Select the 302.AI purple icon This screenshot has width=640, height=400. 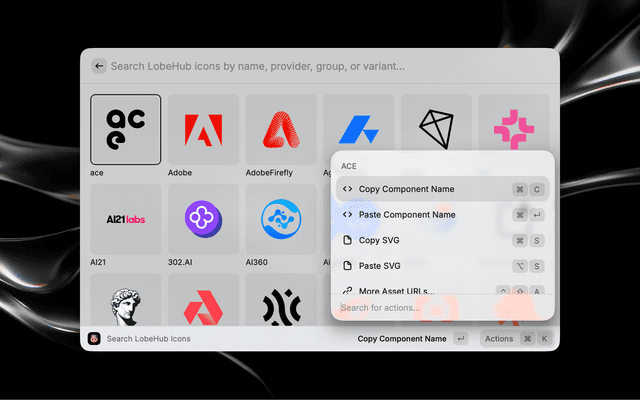point(202,218)
